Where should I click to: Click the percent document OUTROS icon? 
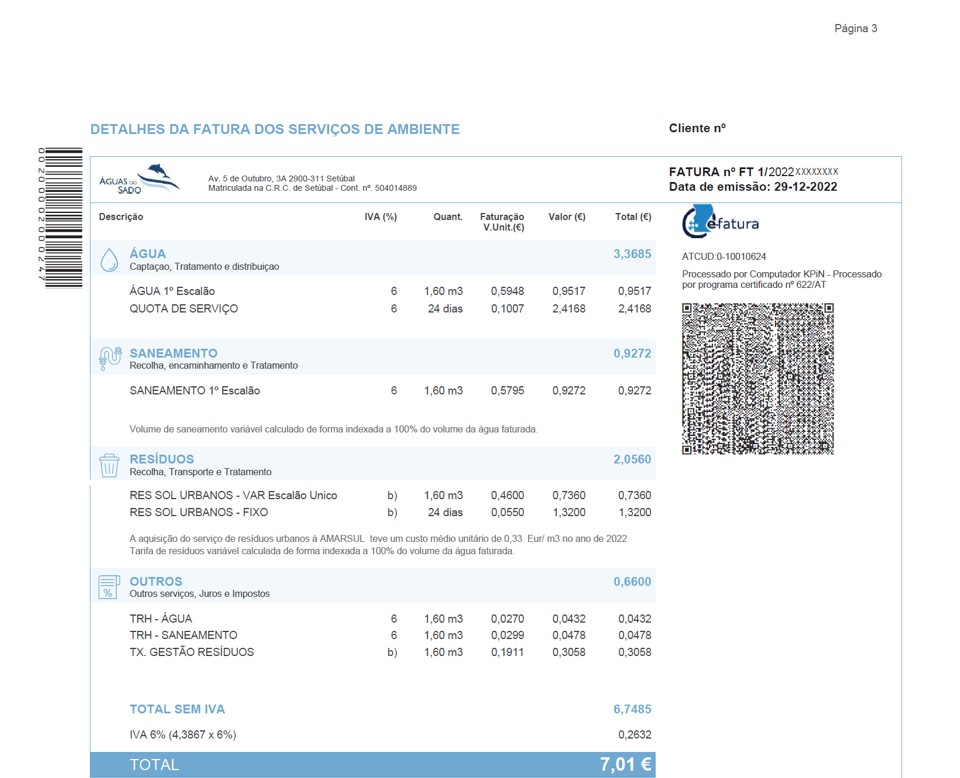click(x=109, y=587)
